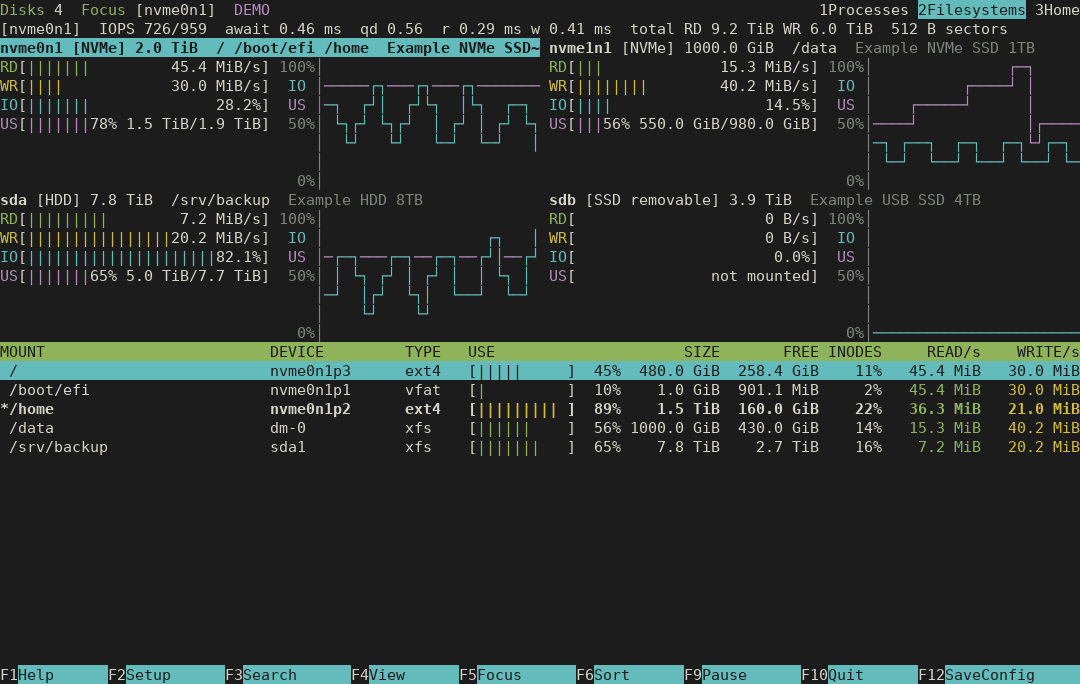The image size is (1080, 684).
Task: Click nvme0n1 usage meter 1.5 TiB/1.9 TiB
Action: [x=135, y=124]
